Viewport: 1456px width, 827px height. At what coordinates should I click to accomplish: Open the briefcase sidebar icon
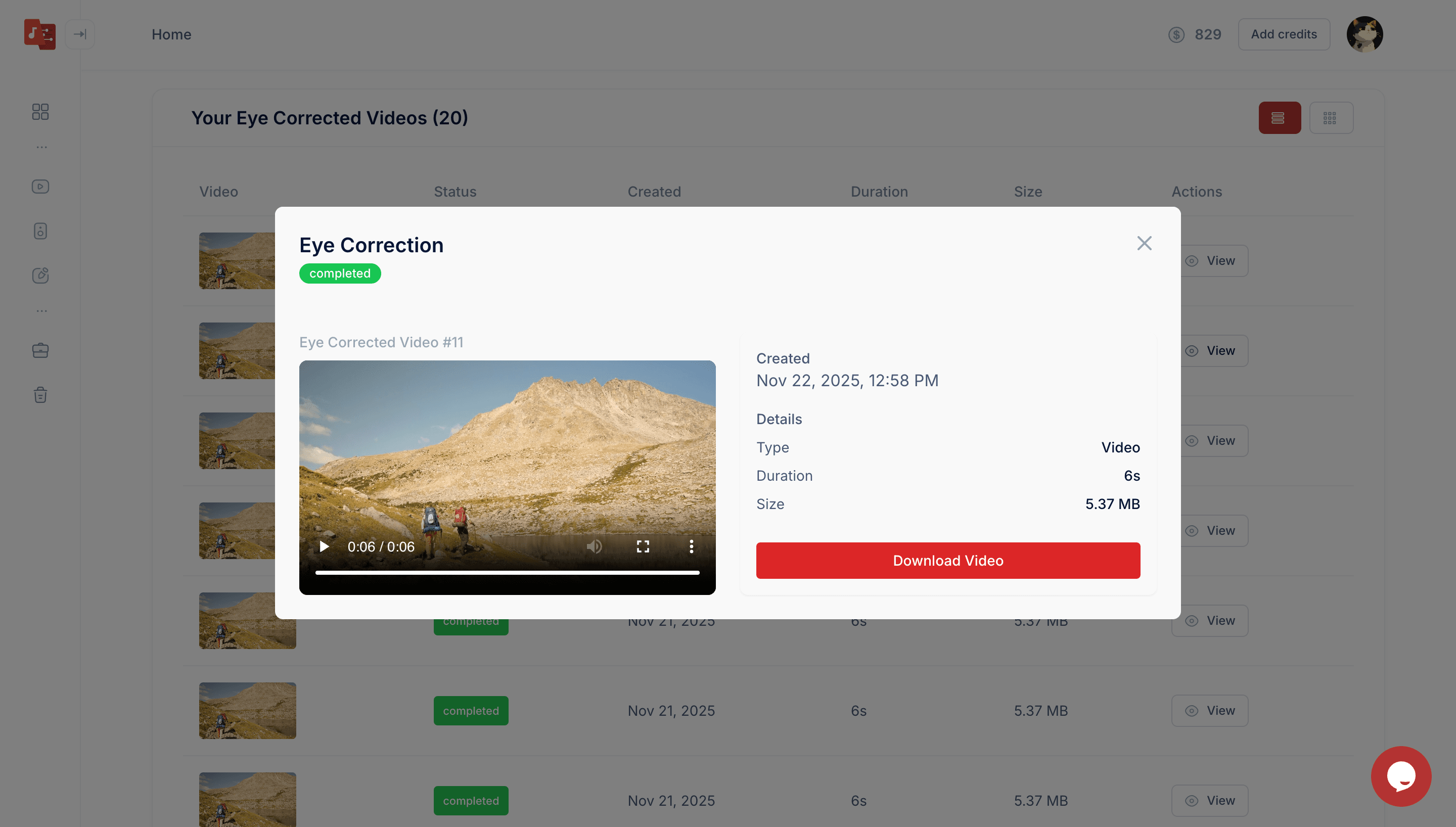pyautogui.click(x=40, y=350)
